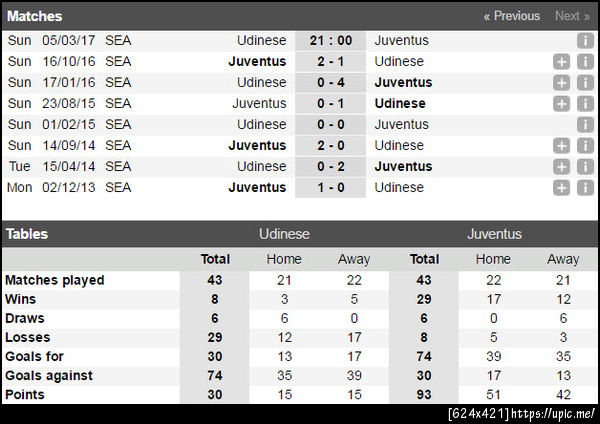600x424 pixels.
Task: Expand details of the 17/01/16 match
Action: 562,83
